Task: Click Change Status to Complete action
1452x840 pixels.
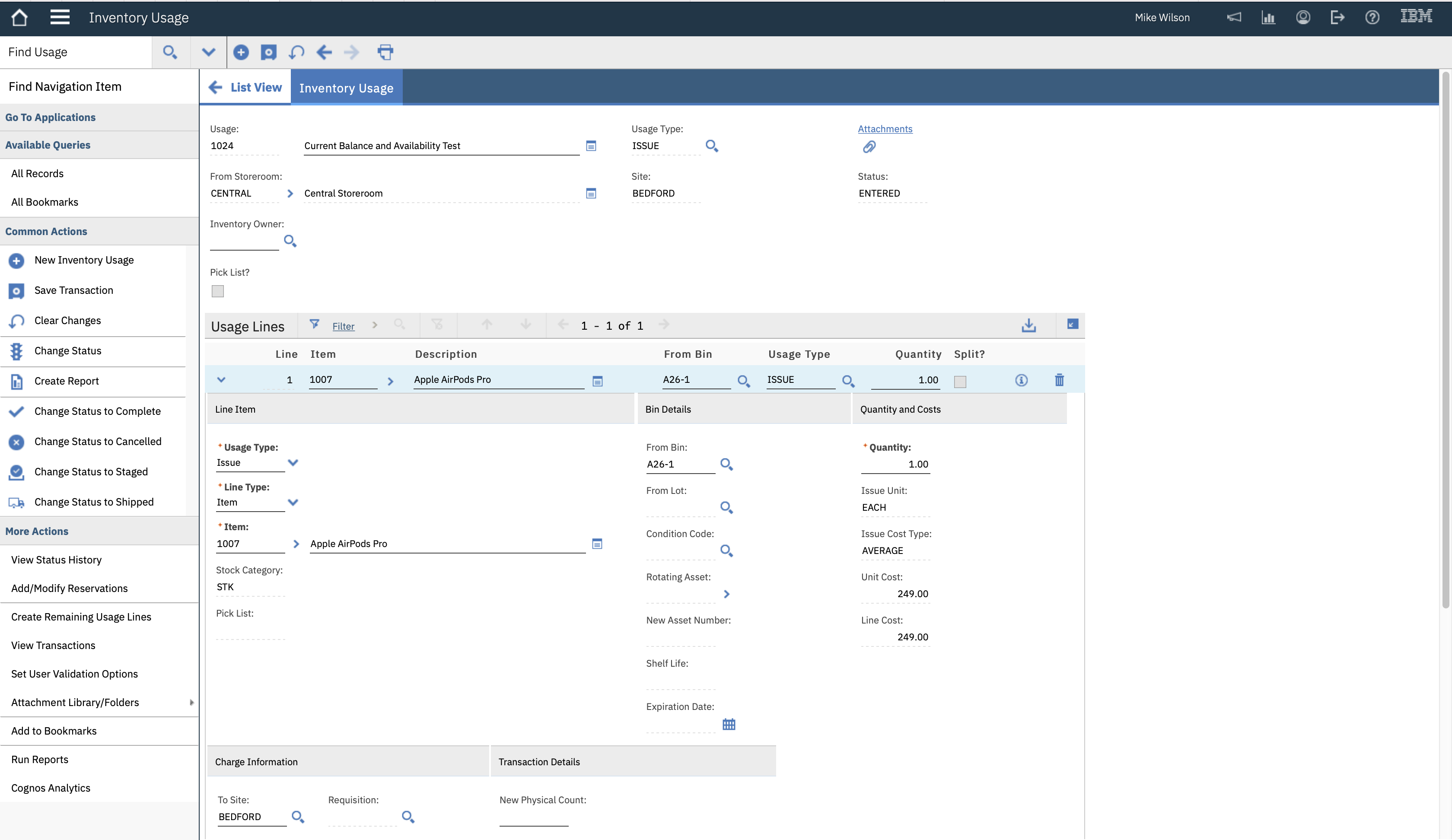Action: coord(97,411)
